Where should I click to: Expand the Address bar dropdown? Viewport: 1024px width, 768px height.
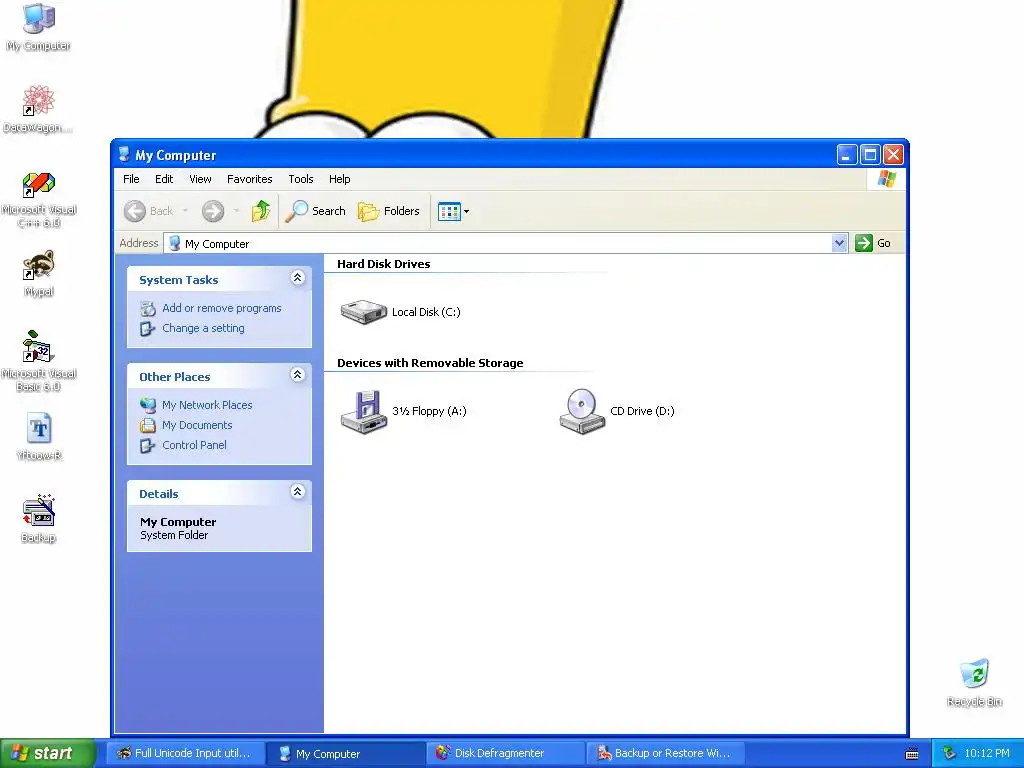coord(839,244)
